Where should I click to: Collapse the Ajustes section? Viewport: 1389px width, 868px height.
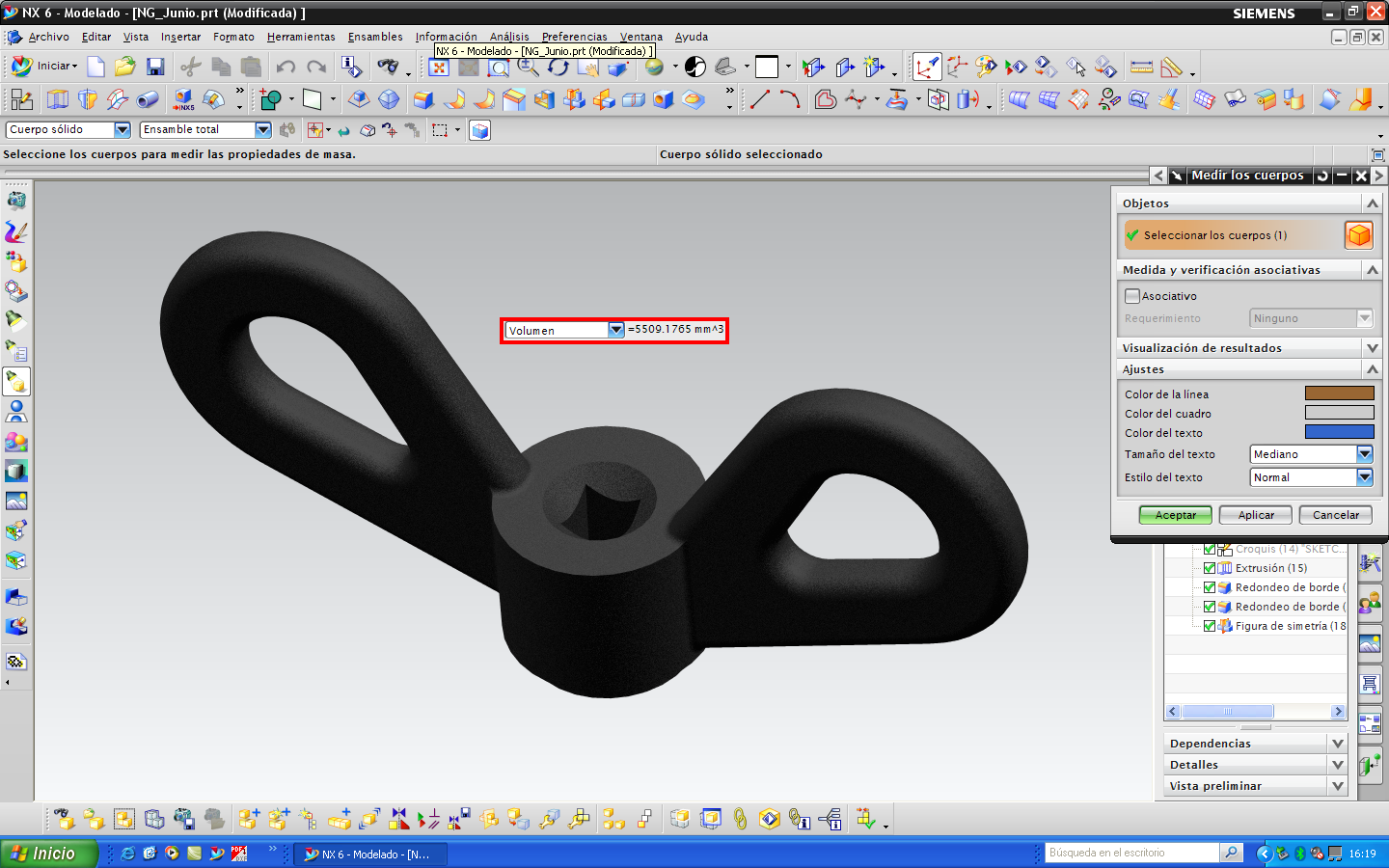1373,369
